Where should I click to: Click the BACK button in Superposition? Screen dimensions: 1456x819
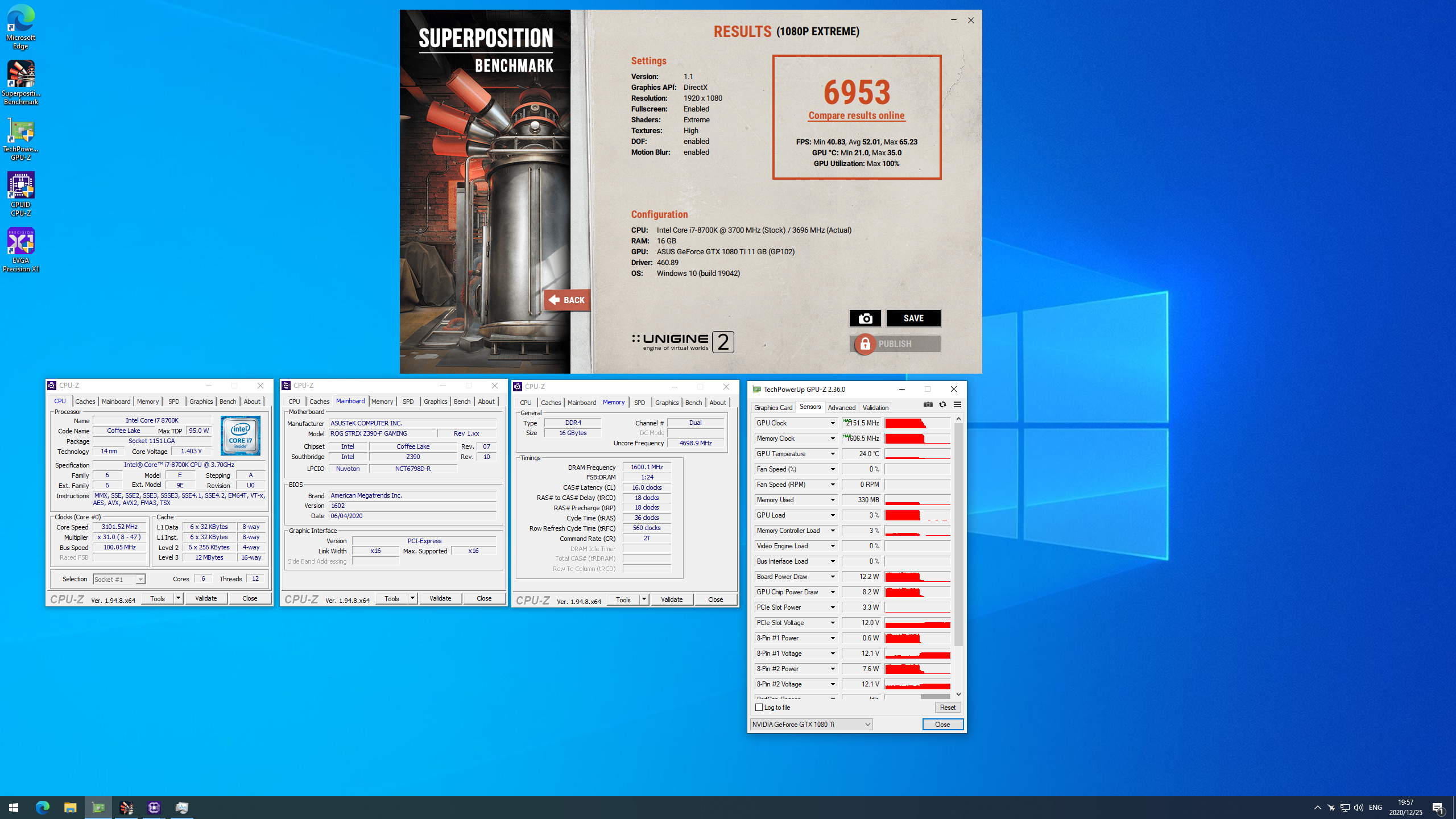click(x=567, y=300)
